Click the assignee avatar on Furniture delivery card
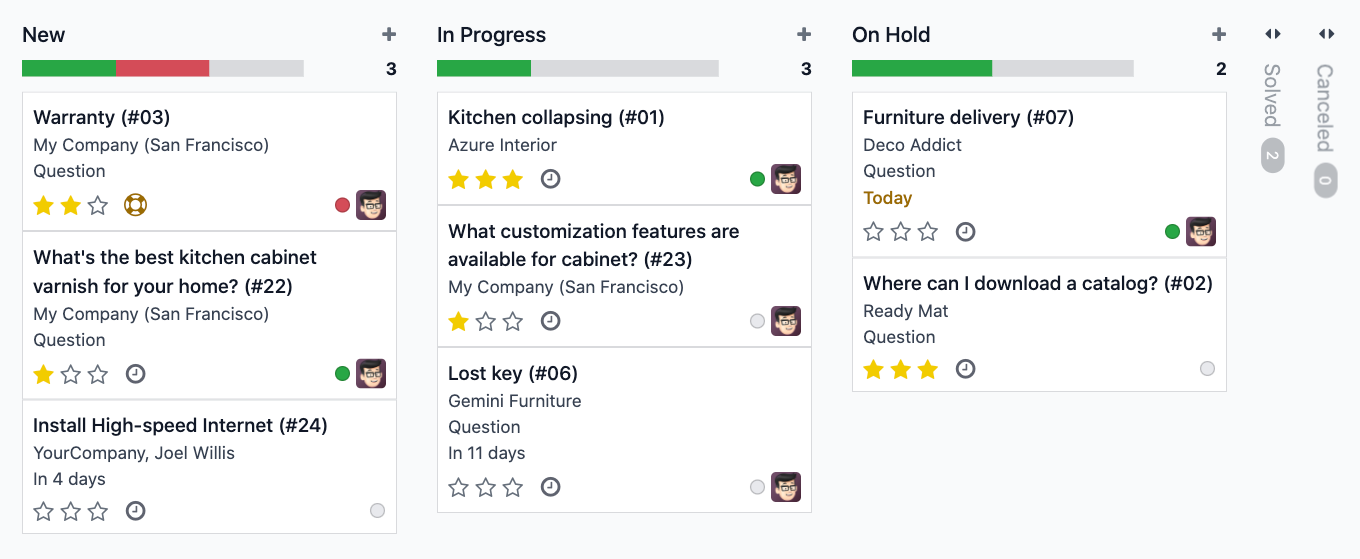 tap(1201, 232)
